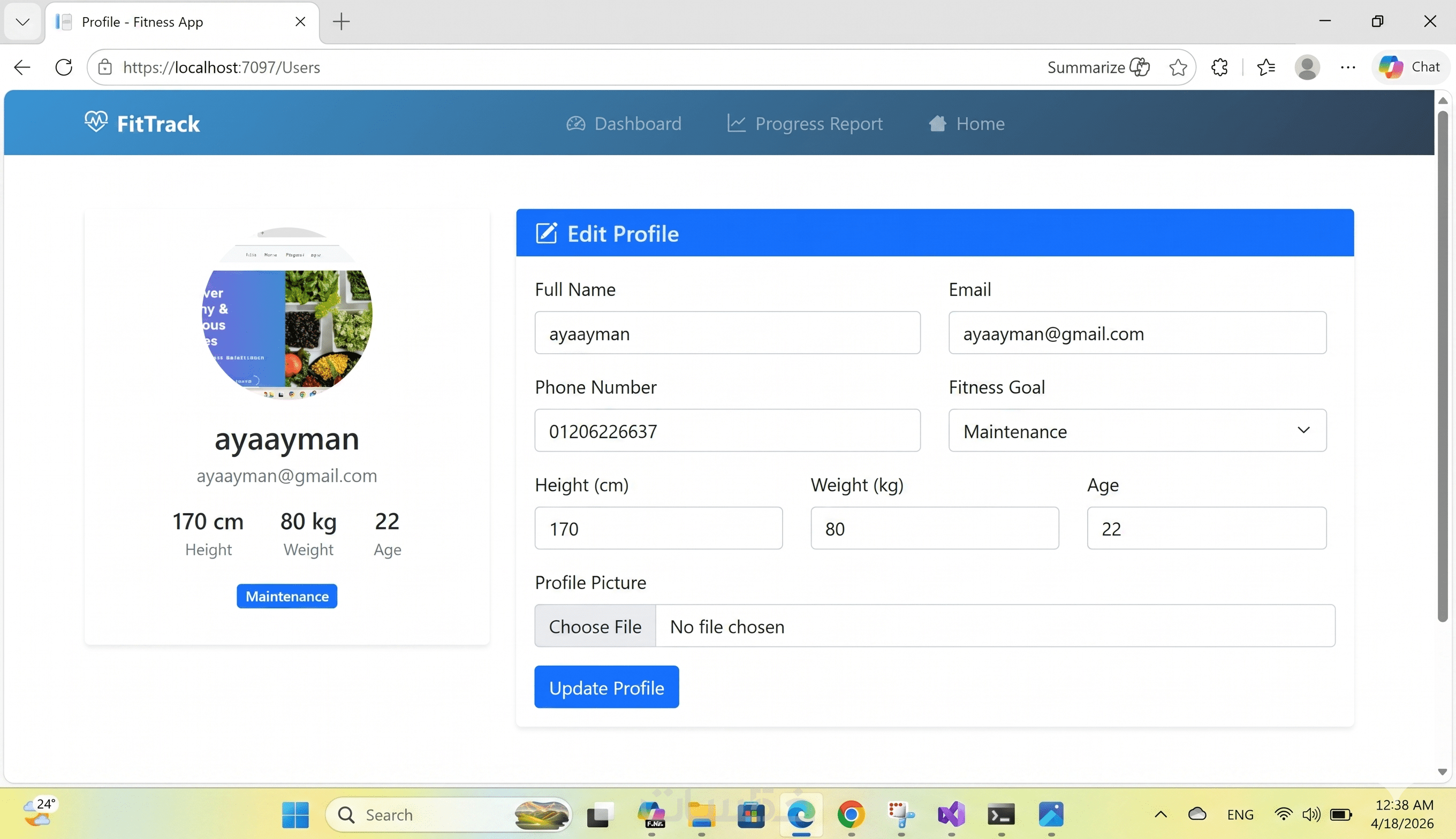This screenshot has height=839, width=1456.
Task: Launch Visual Studio from the taskbar
Action: point(951,815)
